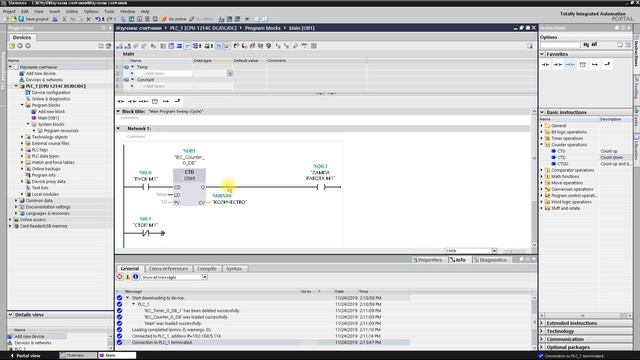This screenshot has width=640, height=360.
Task: Click the Info messages vertical scrollbar
Action: click(x=534, y=322)
